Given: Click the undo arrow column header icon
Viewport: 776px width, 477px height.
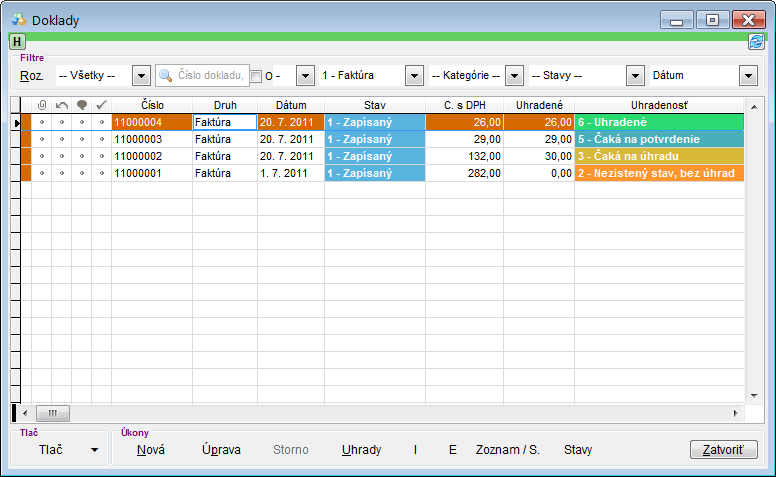Looking at the screenshot, I should [x=62, y=104].
